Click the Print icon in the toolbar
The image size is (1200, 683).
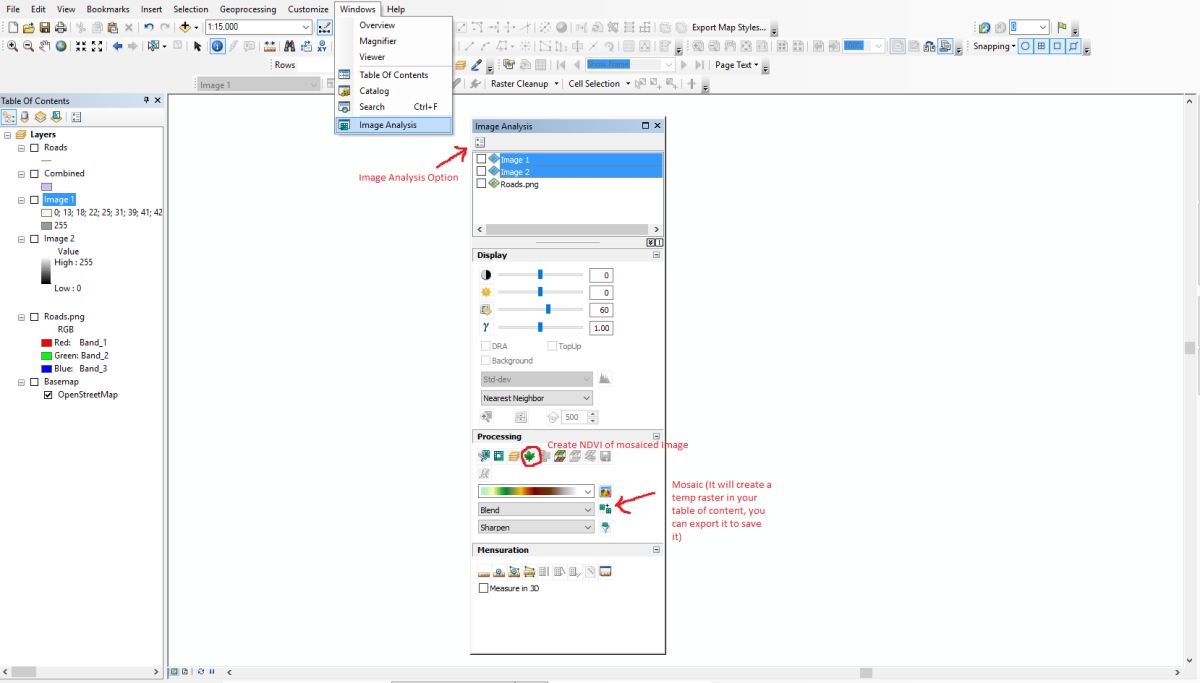(x=61, y=28)
